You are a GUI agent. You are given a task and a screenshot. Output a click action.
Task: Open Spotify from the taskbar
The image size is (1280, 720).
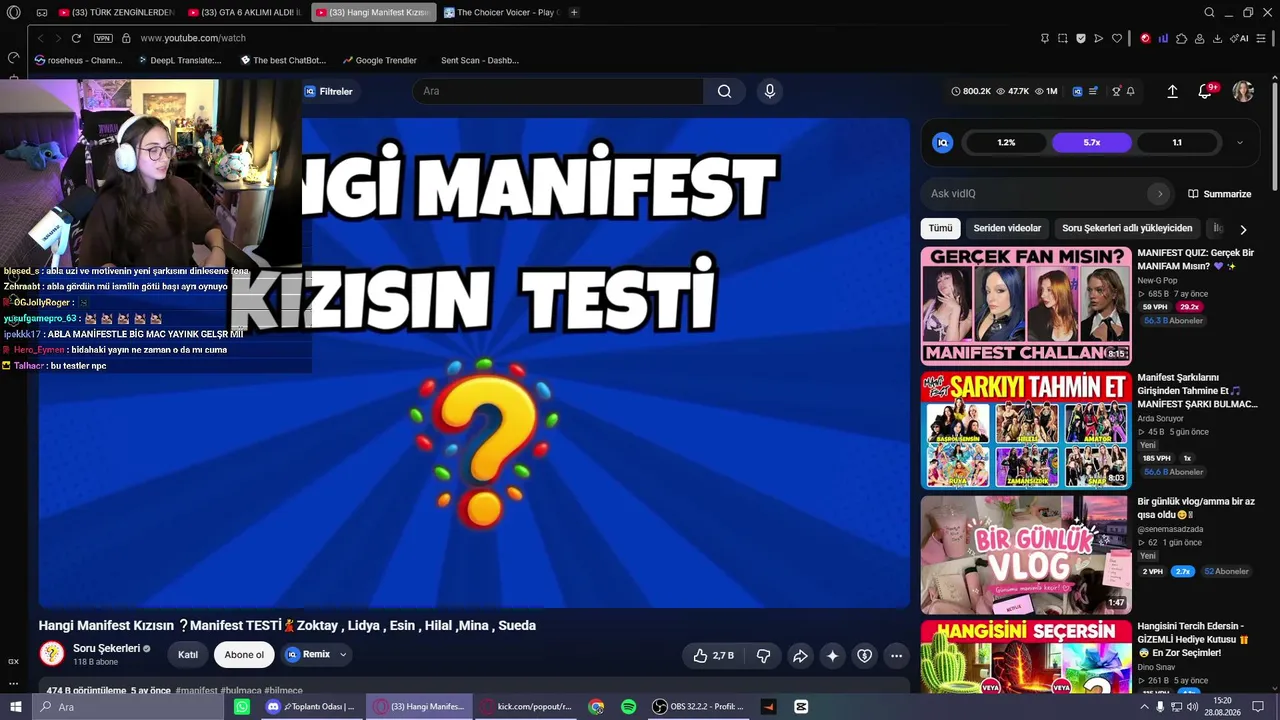pyautogui.click(x=628, y=707)
